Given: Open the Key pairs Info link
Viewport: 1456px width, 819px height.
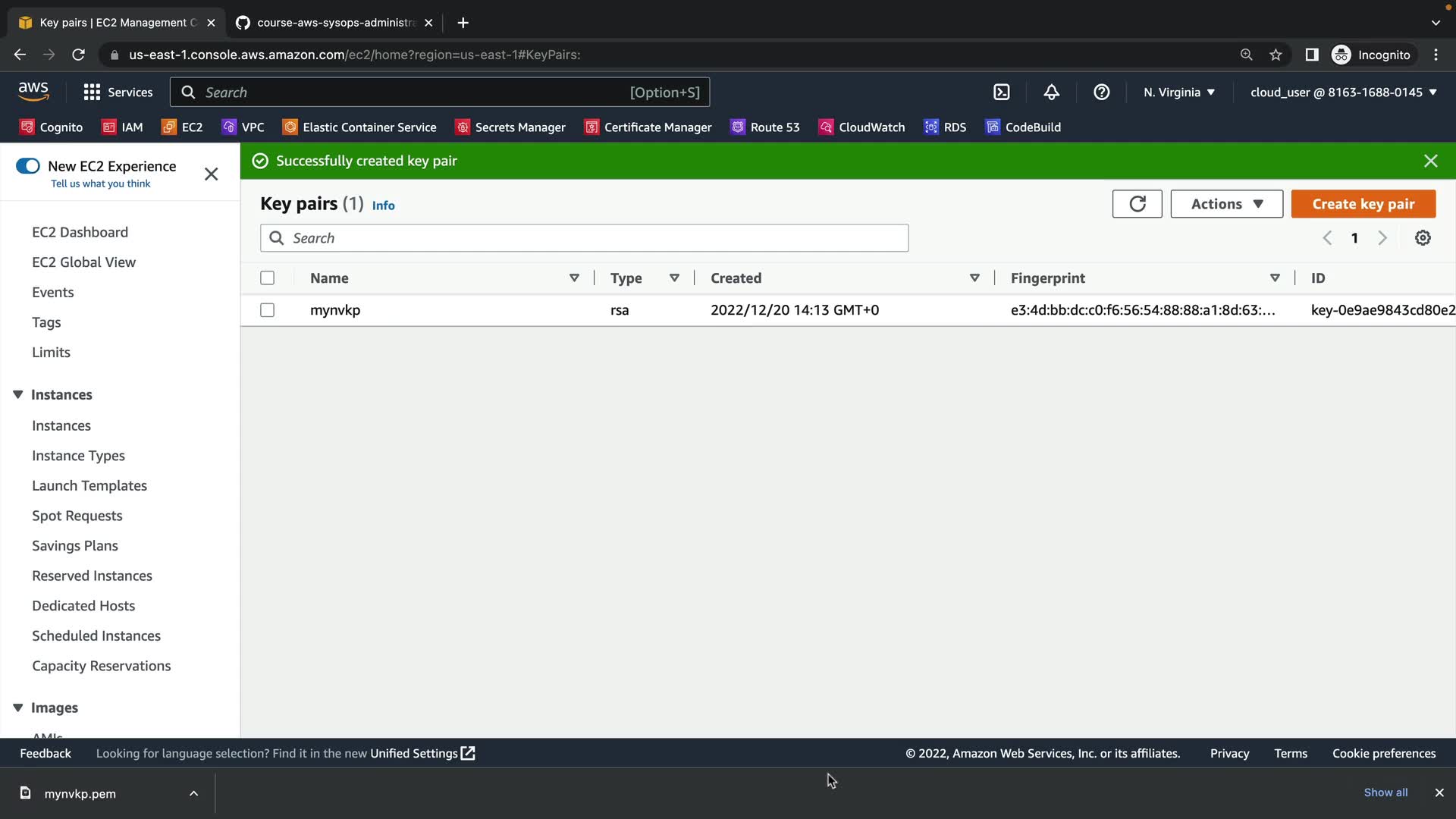Looking at the screenshot, I should (x=383, y=206).
